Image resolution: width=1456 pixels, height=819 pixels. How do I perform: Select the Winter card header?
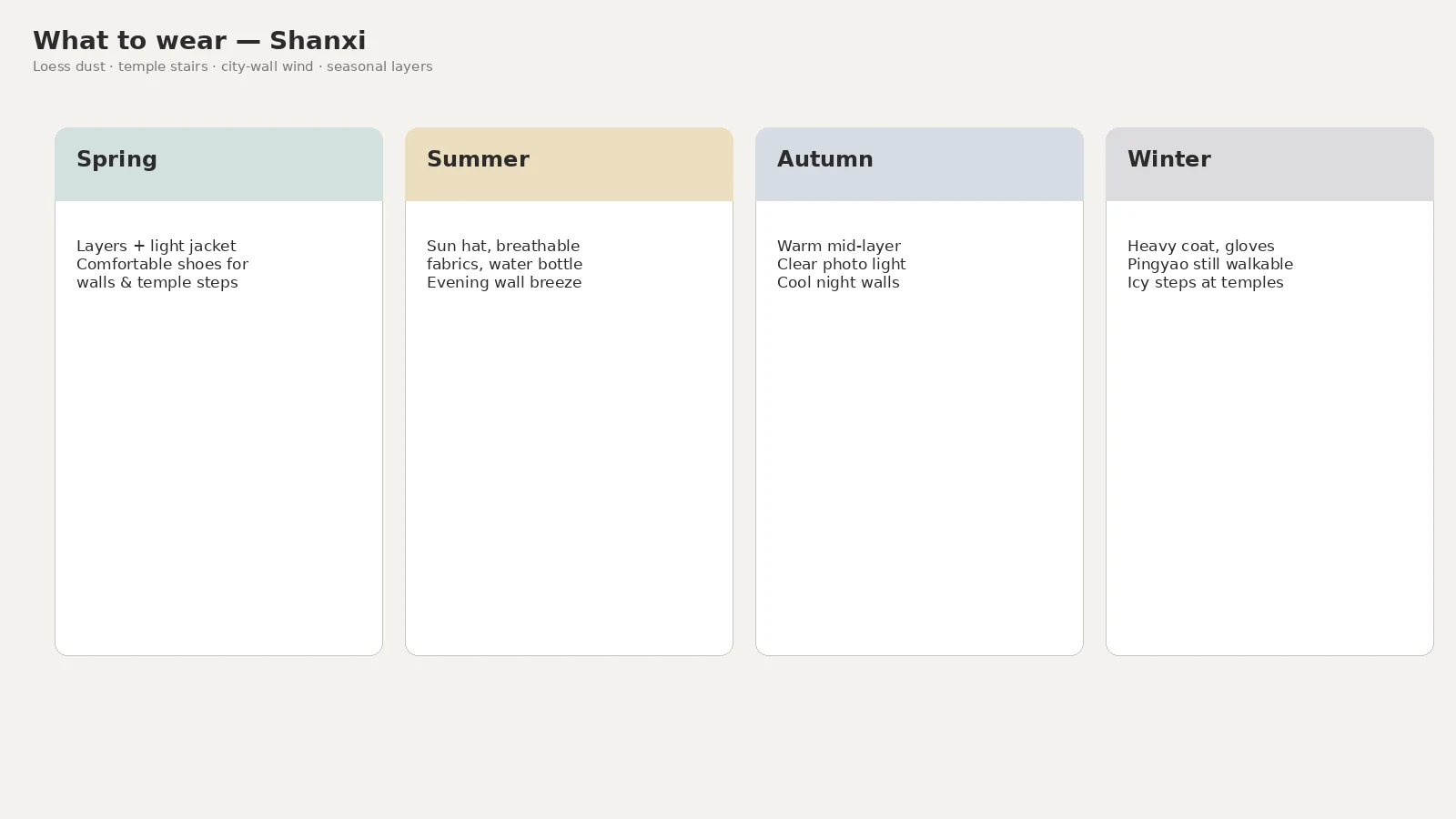[1269, 164]
